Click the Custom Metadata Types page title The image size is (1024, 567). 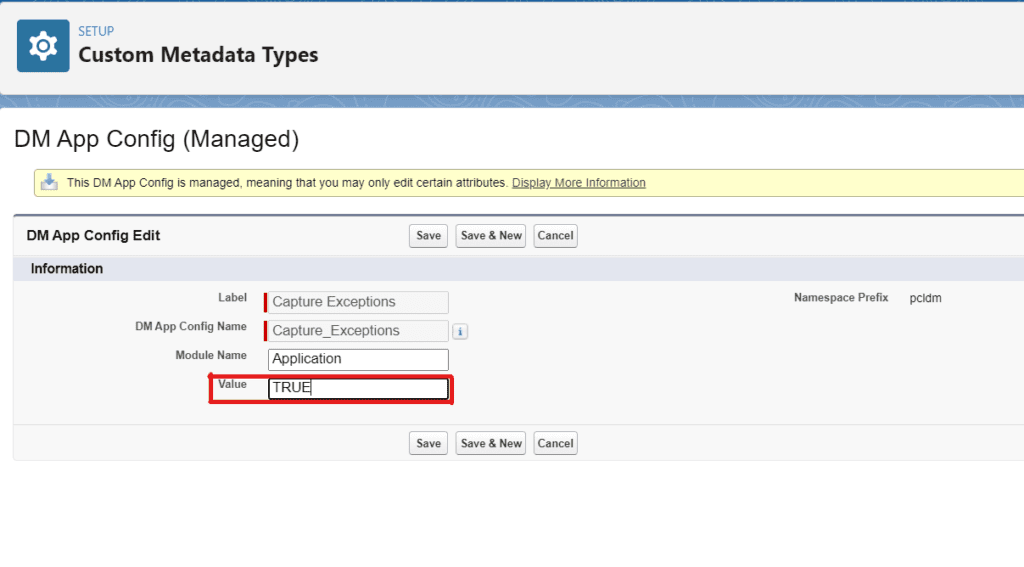(x=198, y=55)
